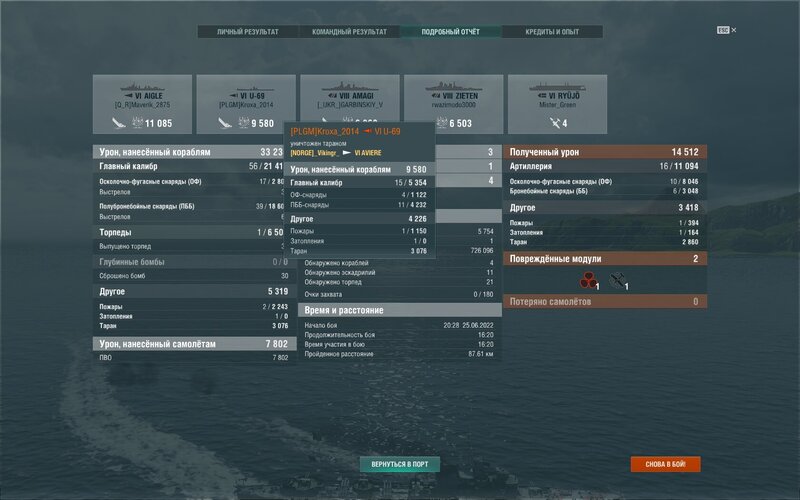Screen dimensions: 800x500
Task: Click the Глубинные бомбы row
Action: (194, 262)
